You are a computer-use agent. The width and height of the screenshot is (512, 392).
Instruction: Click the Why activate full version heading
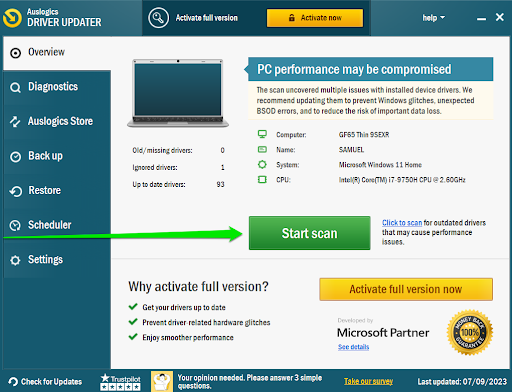coord(198,287)
